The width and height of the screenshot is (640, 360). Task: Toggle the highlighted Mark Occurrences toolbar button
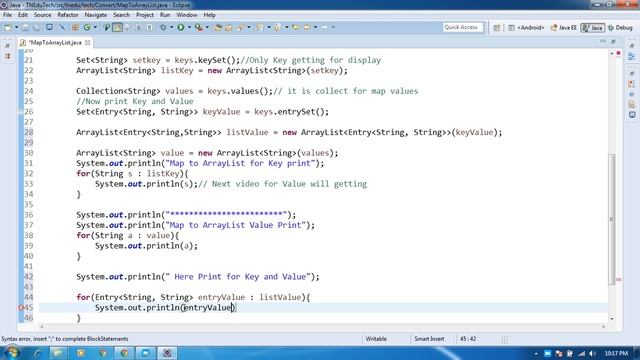pos(118,27)
